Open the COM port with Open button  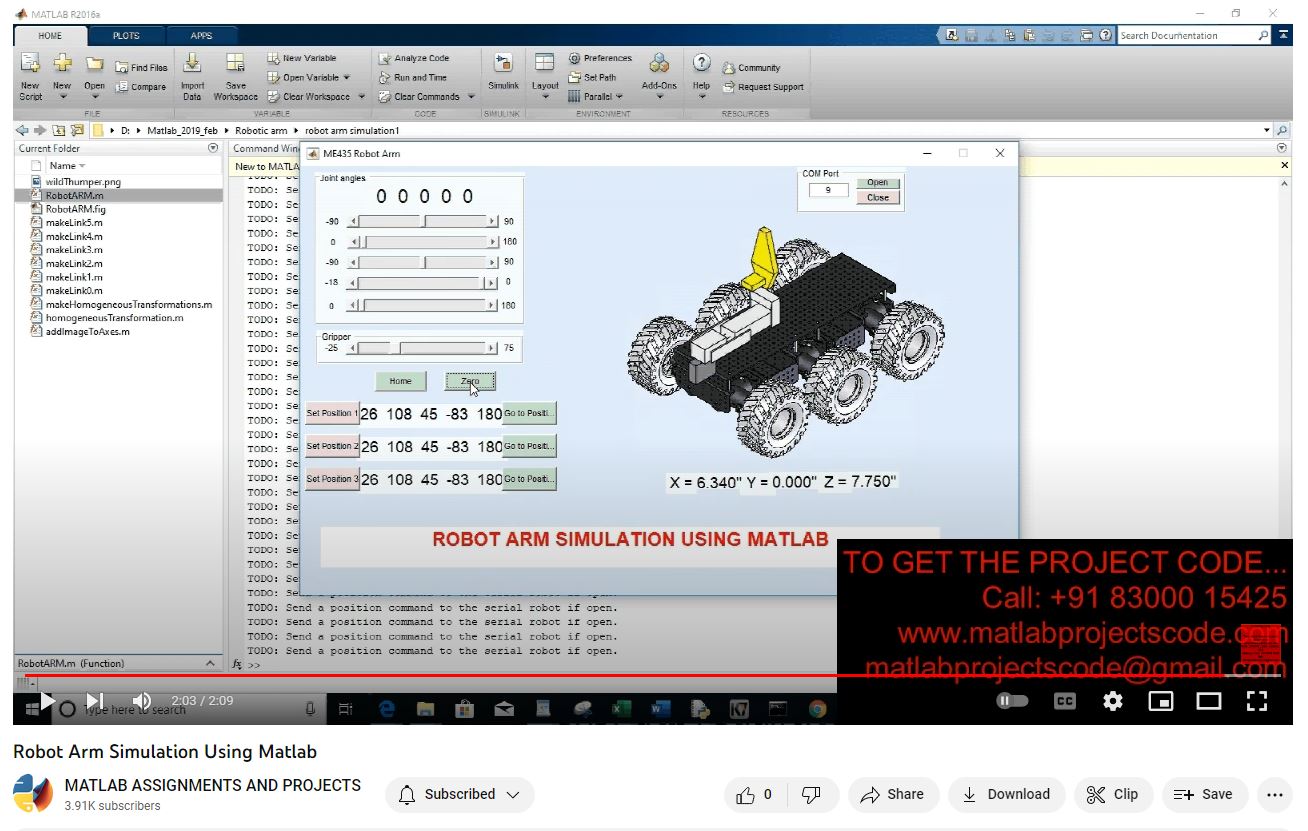[878, 183]
